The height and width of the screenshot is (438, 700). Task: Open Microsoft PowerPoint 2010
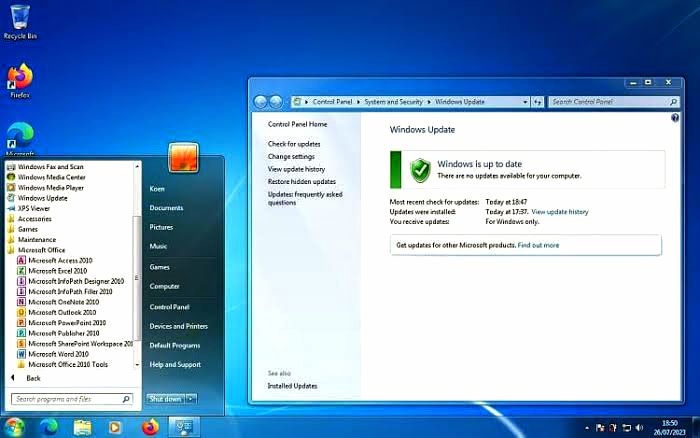(62, 323)
